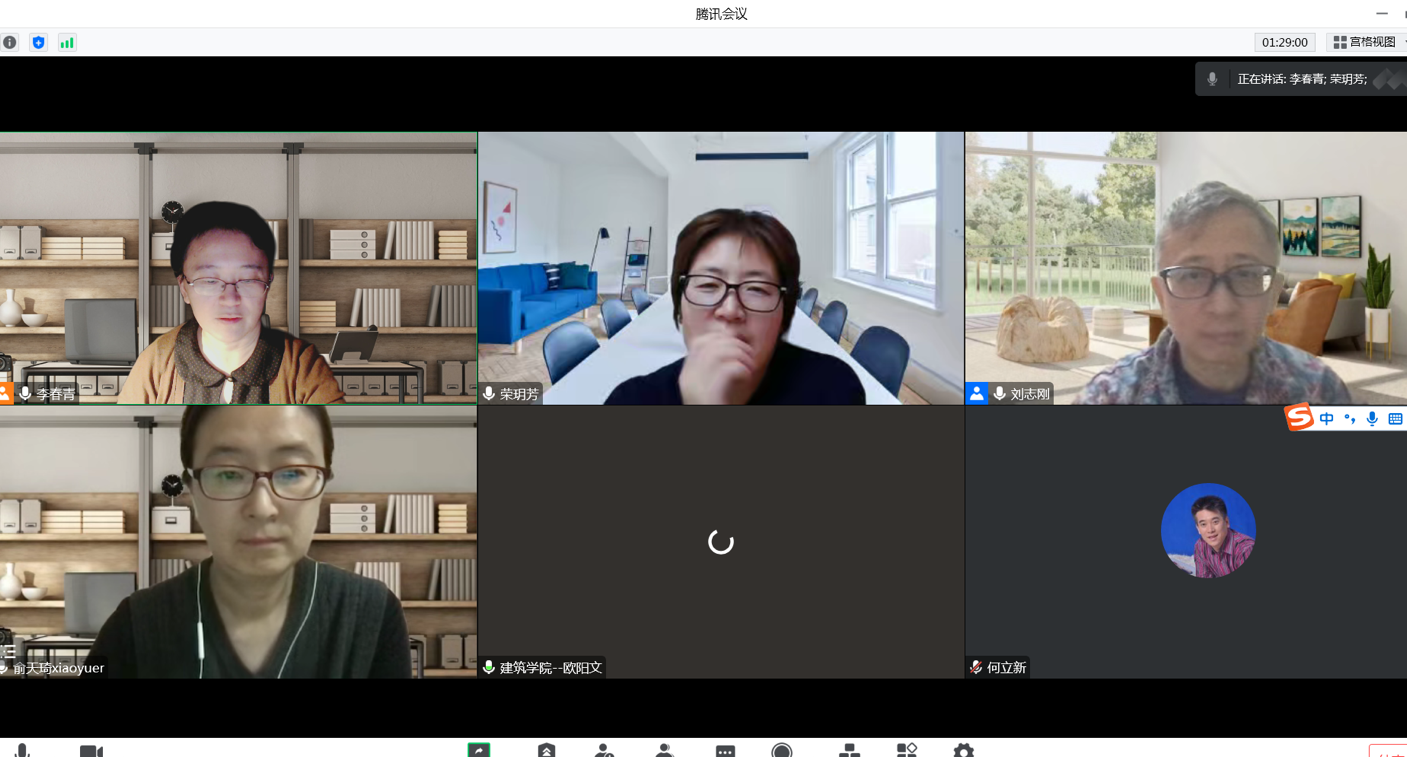
Task: Open the Sogou soft keyboard menu
Action: [x=1395, y=419]
